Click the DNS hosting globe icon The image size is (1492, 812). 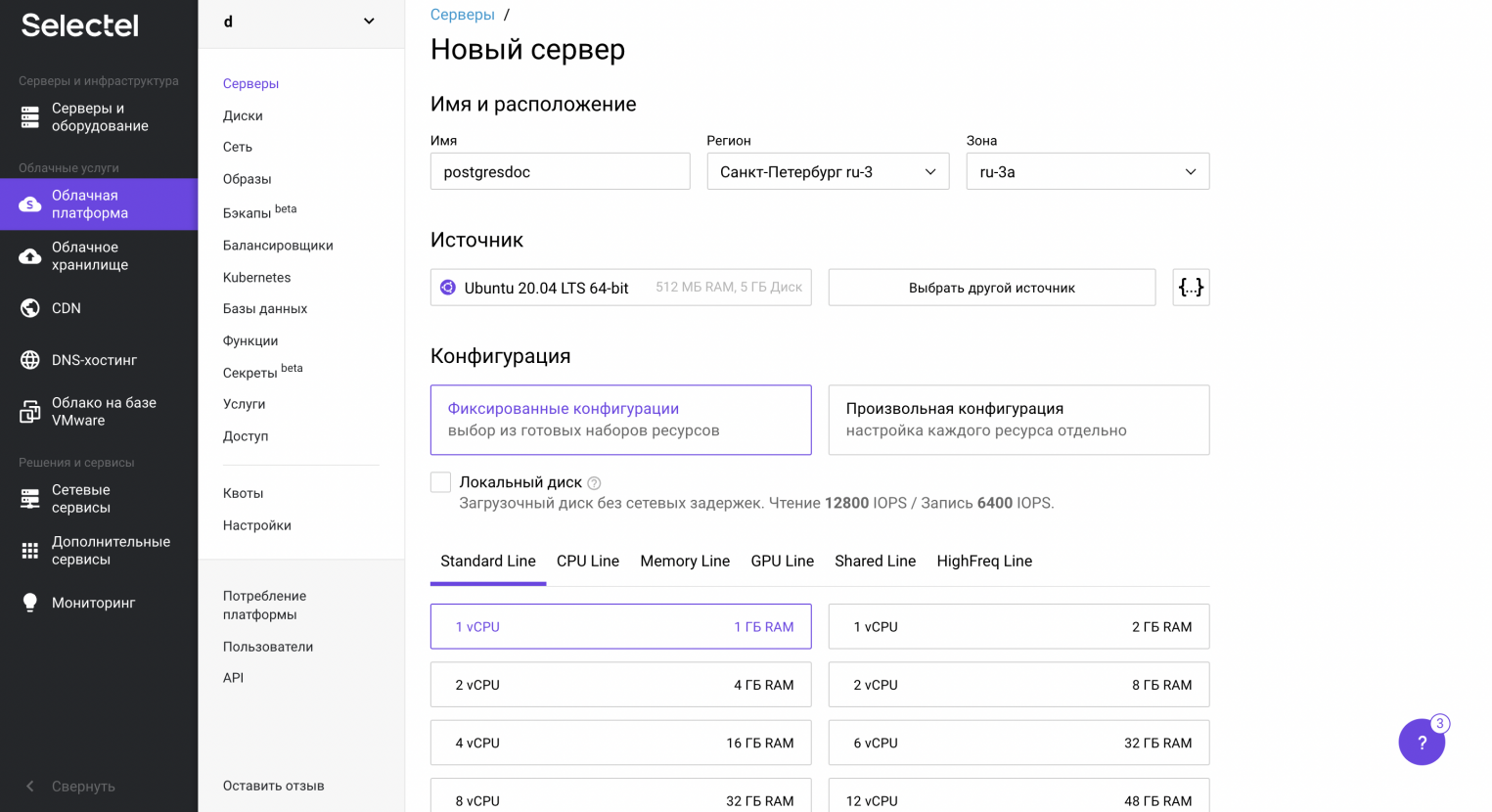[30, 360]
